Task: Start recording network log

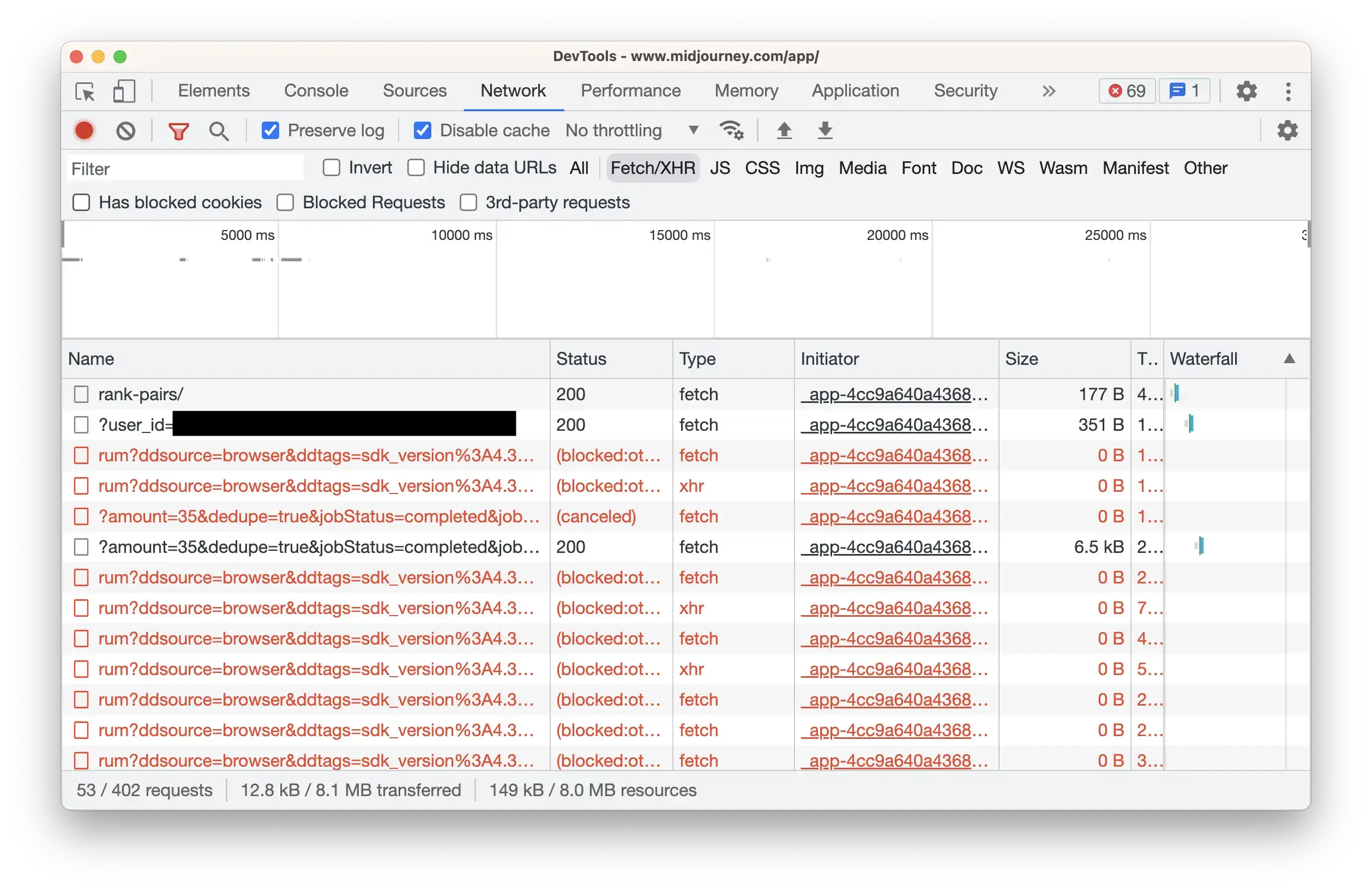Action: coord(84,130)
